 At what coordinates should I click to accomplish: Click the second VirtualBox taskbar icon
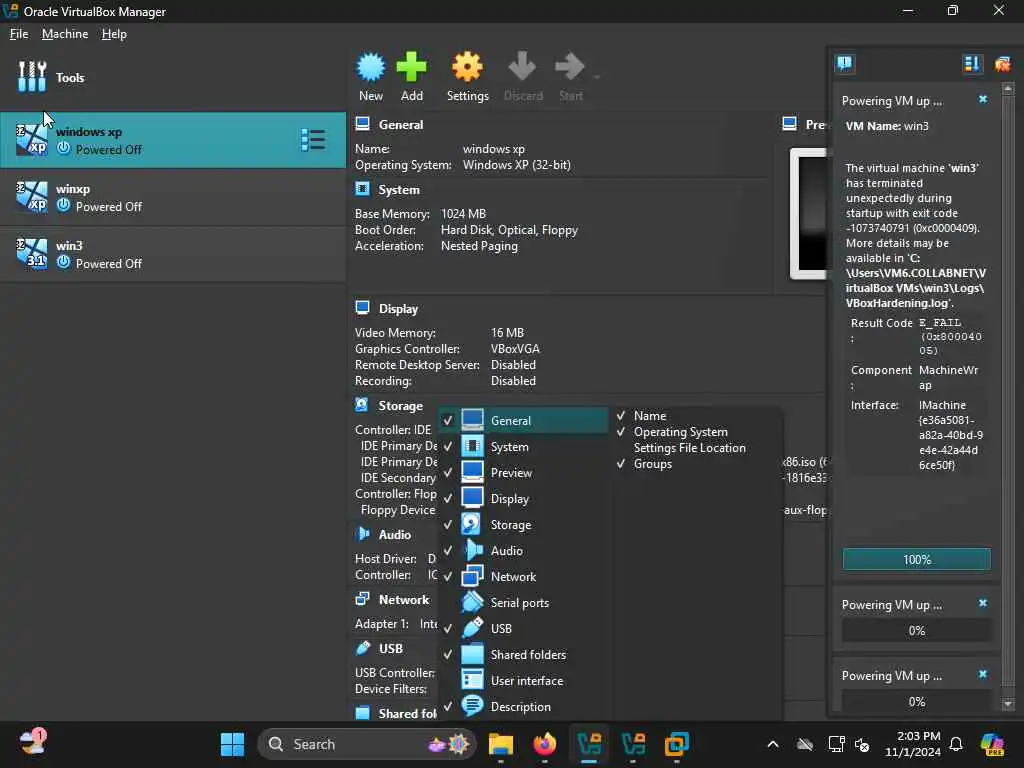click(x=633, y=744)
